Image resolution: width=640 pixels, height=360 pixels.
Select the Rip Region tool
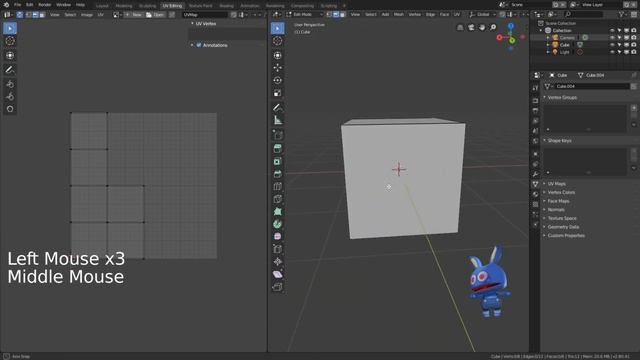[278, 287]
